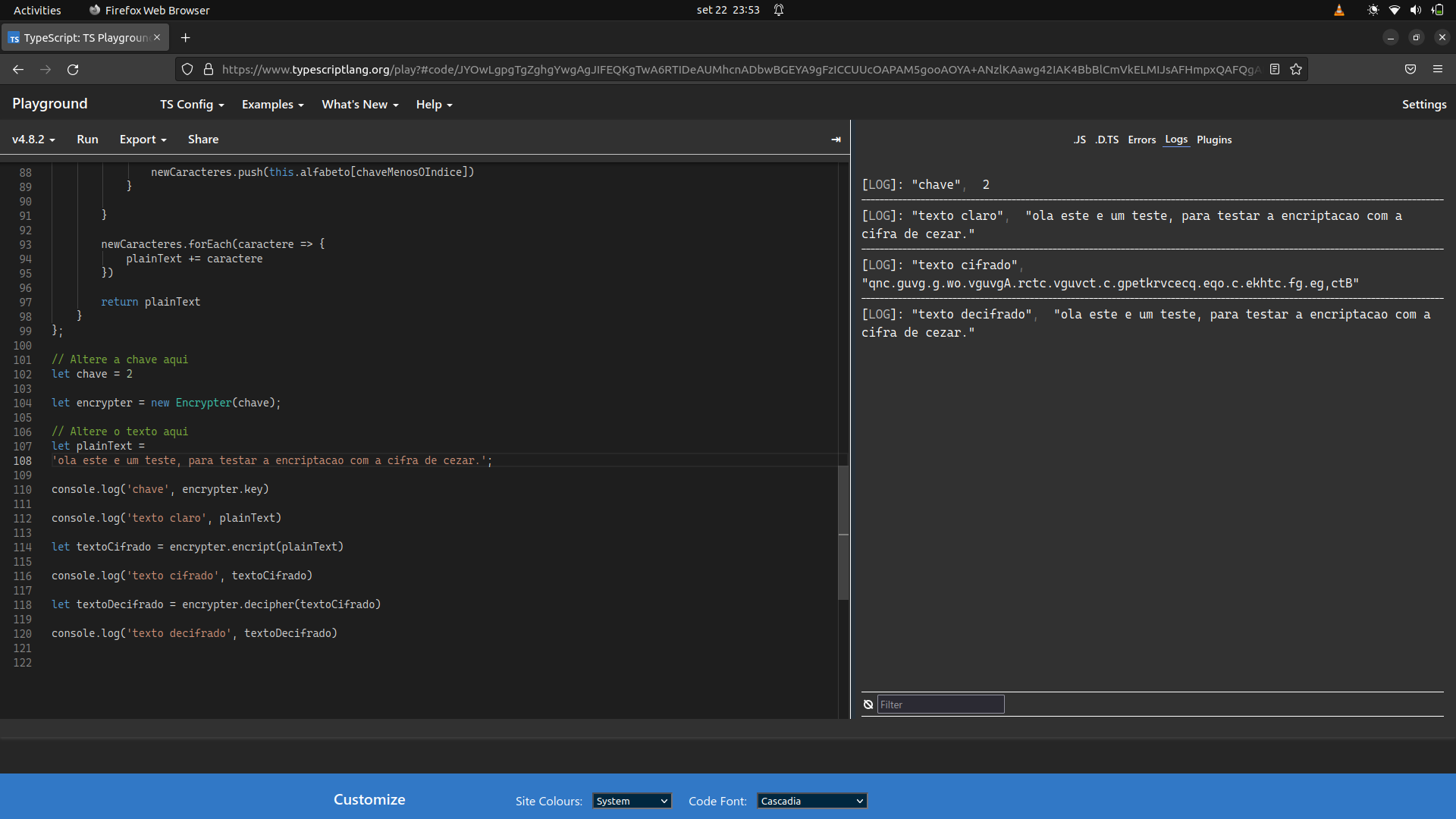Open the Playground Settings
The width and height of the screenshot is (1456, 819).
pyautogui.click(x=1424, y=104)
